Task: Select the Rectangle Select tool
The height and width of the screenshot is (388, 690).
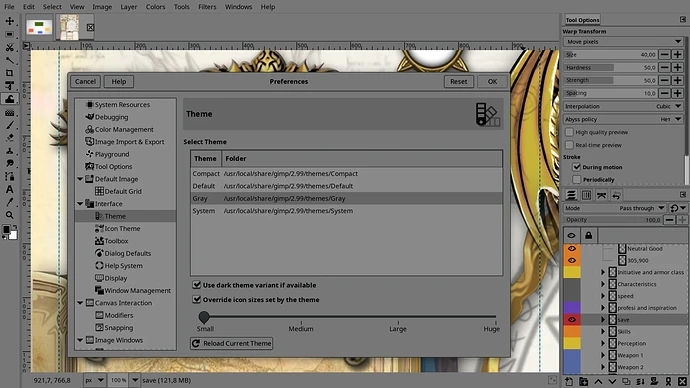Action: [x=9, y=34]
